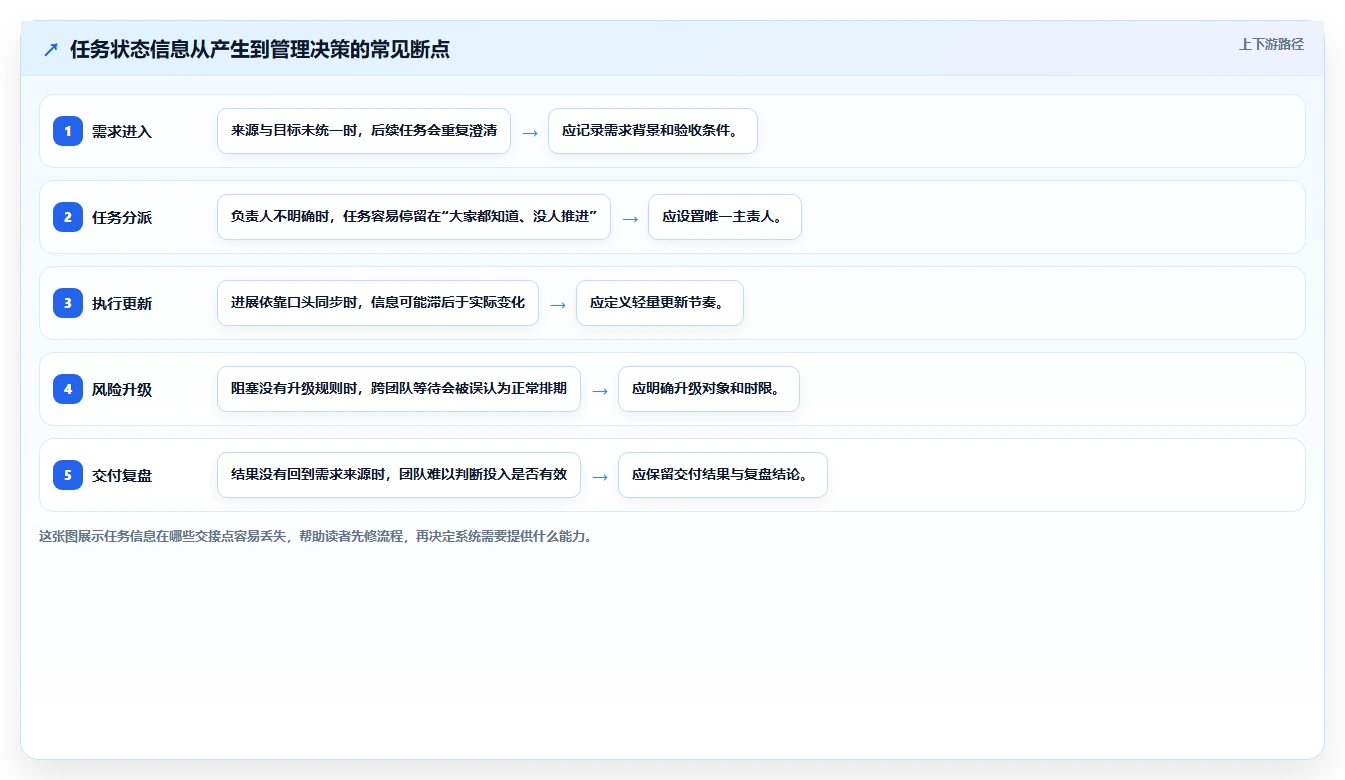Click step number badge 3
Screen dimensions: 1345x780
(68, 303)
